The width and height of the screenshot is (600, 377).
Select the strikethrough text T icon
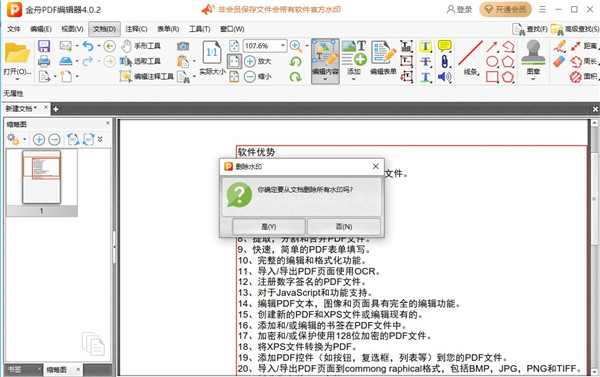(x=425, y=61)
